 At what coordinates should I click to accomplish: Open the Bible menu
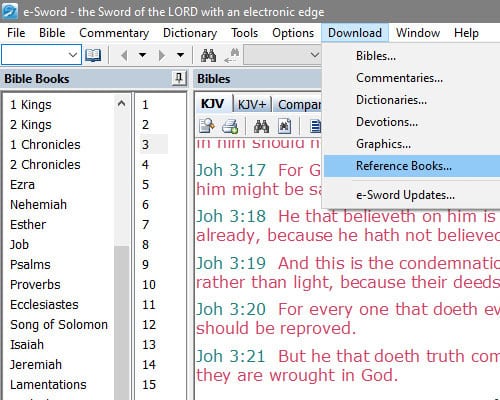tap(52, 33)
